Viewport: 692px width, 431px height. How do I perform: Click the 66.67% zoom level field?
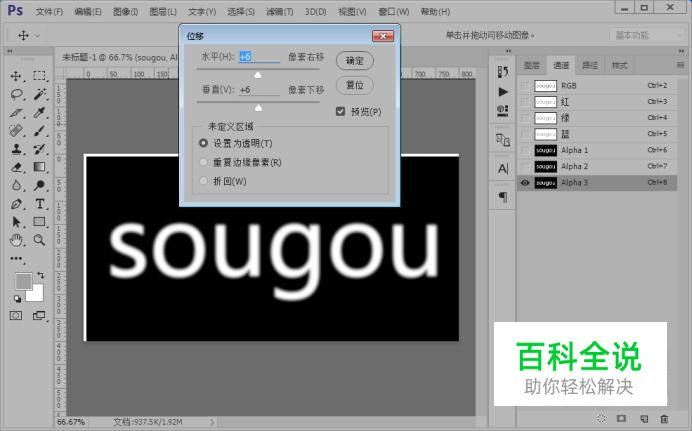tap(71, 422)
